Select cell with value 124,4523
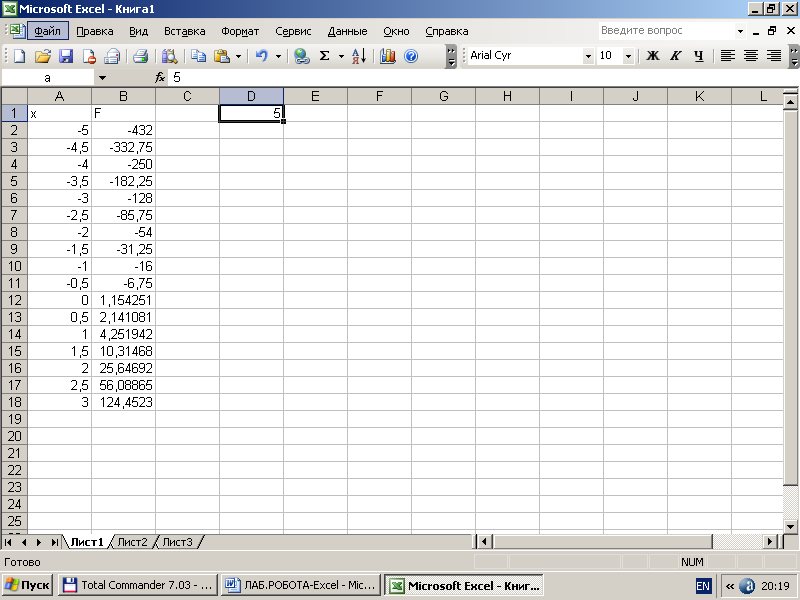The image size is (800, 600). pos(123,402)
